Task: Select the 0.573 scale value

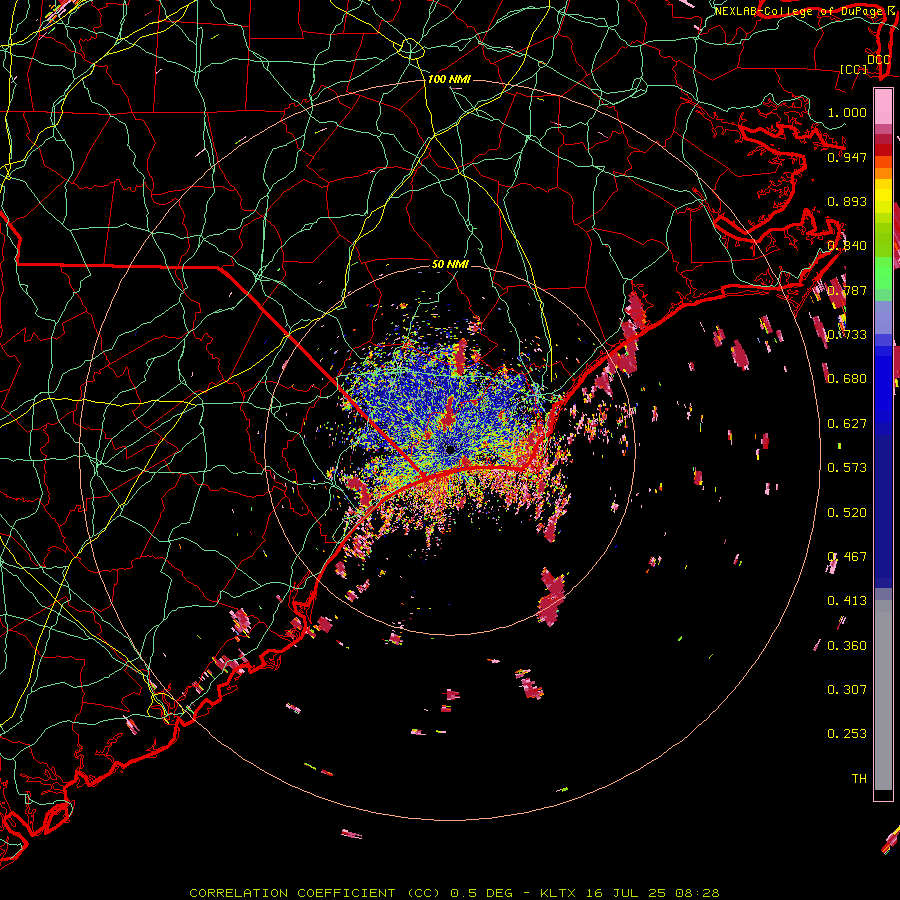Action: coord(847,468)
